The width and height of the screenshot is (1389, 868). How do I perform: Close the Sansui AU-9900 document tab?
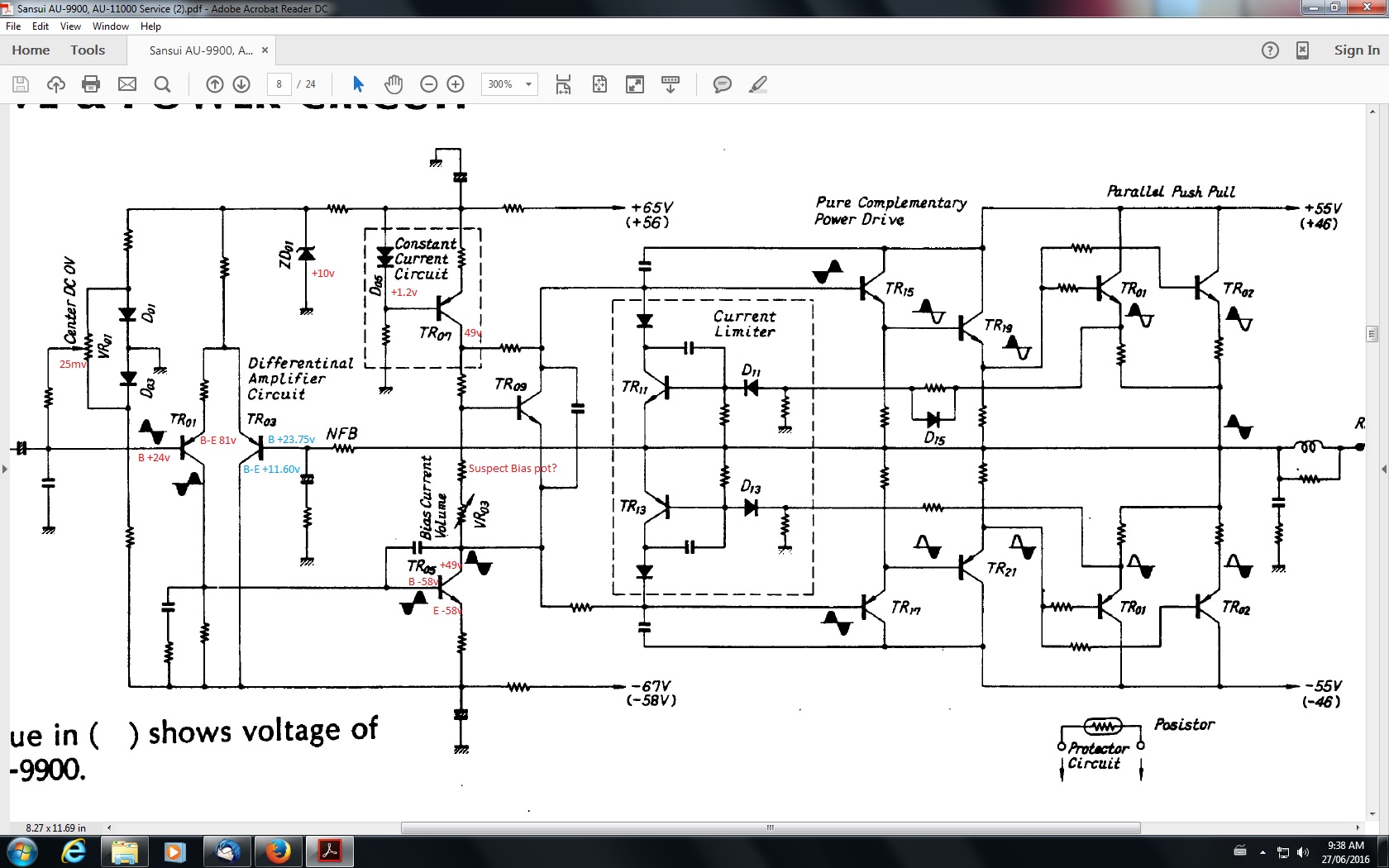click(265, 50)
